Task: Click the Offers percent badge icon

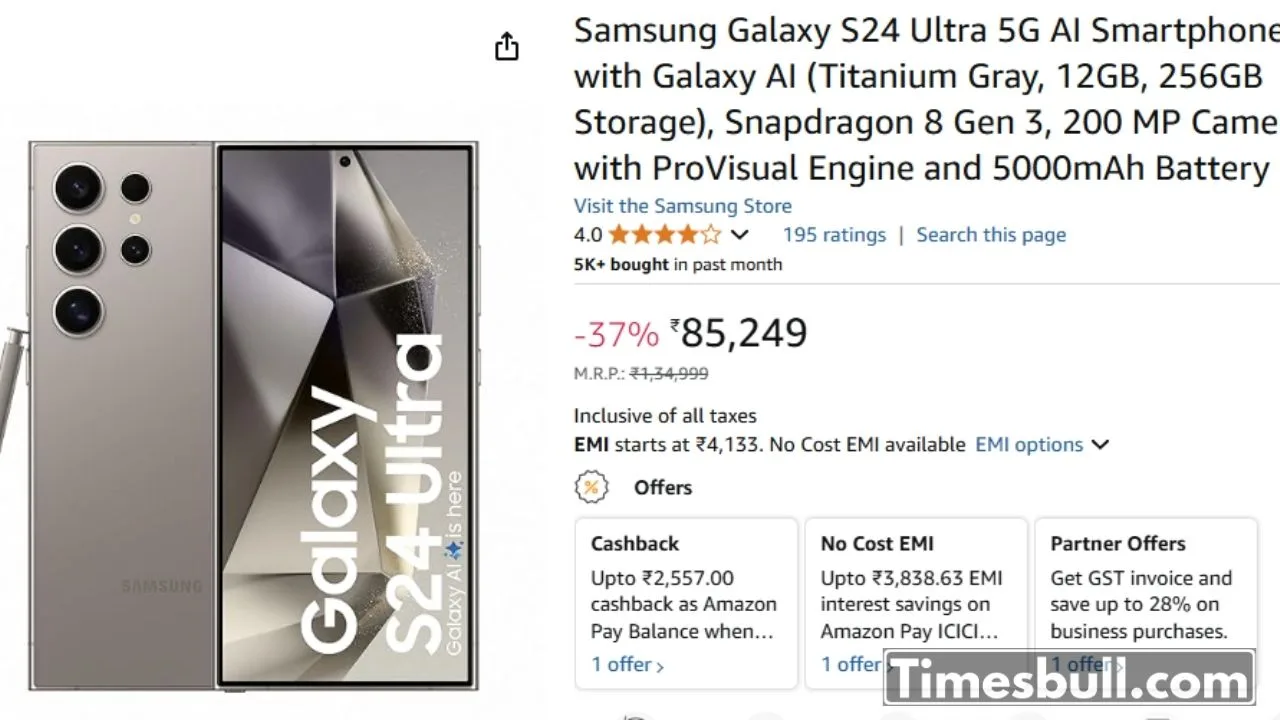Action: (591, 487)
